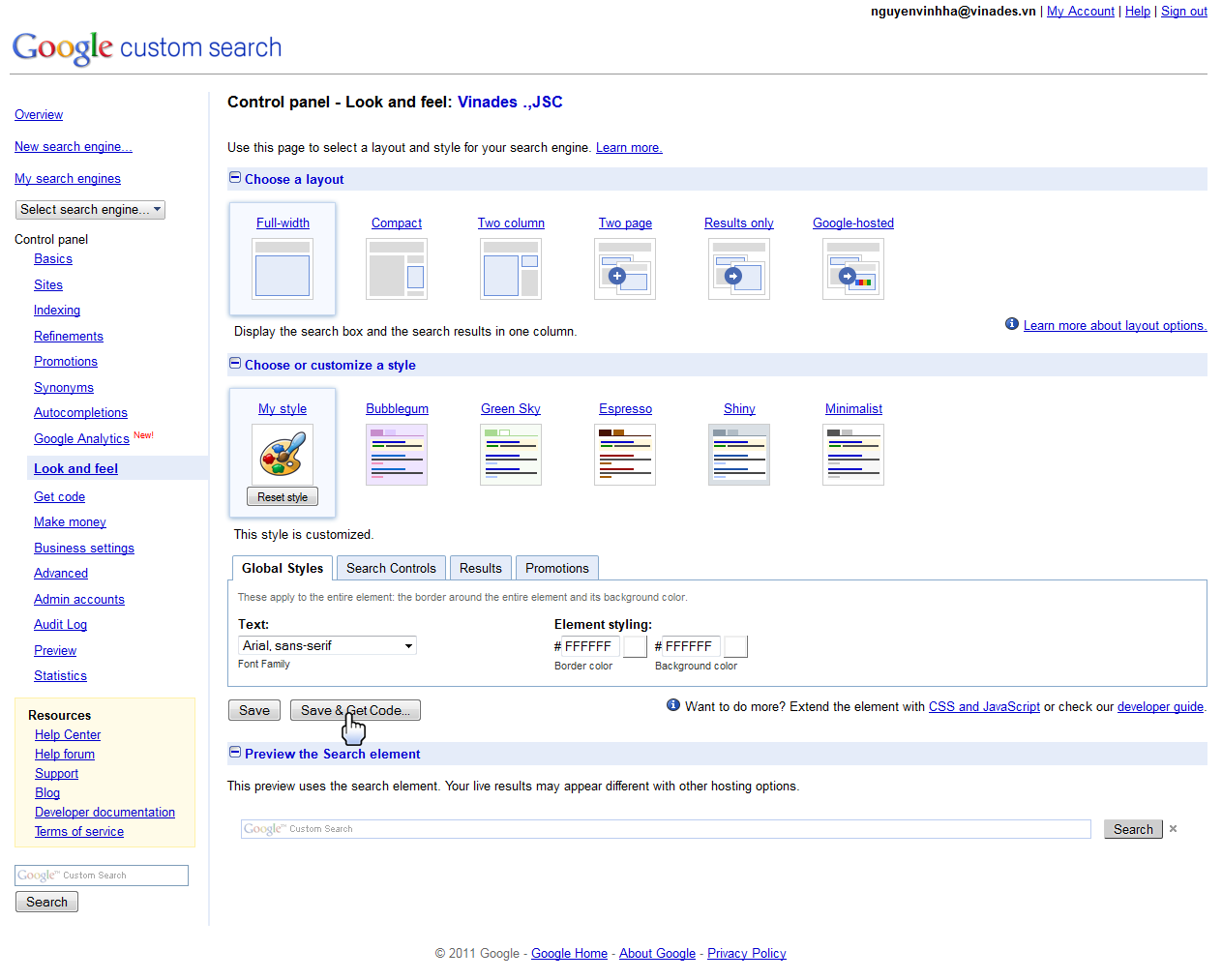Choose the Compact layout thumbnail
This screenshot has height=980, width=1222.
tap(397, 269)
